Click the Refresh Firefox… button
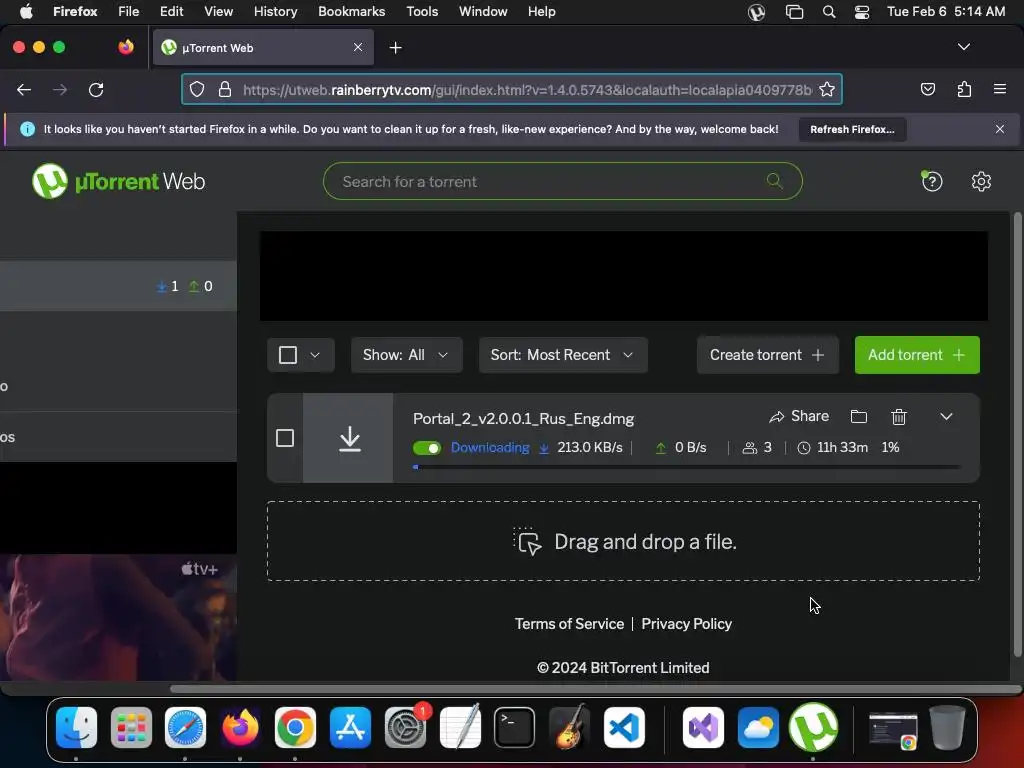 (x=852, y=129)
